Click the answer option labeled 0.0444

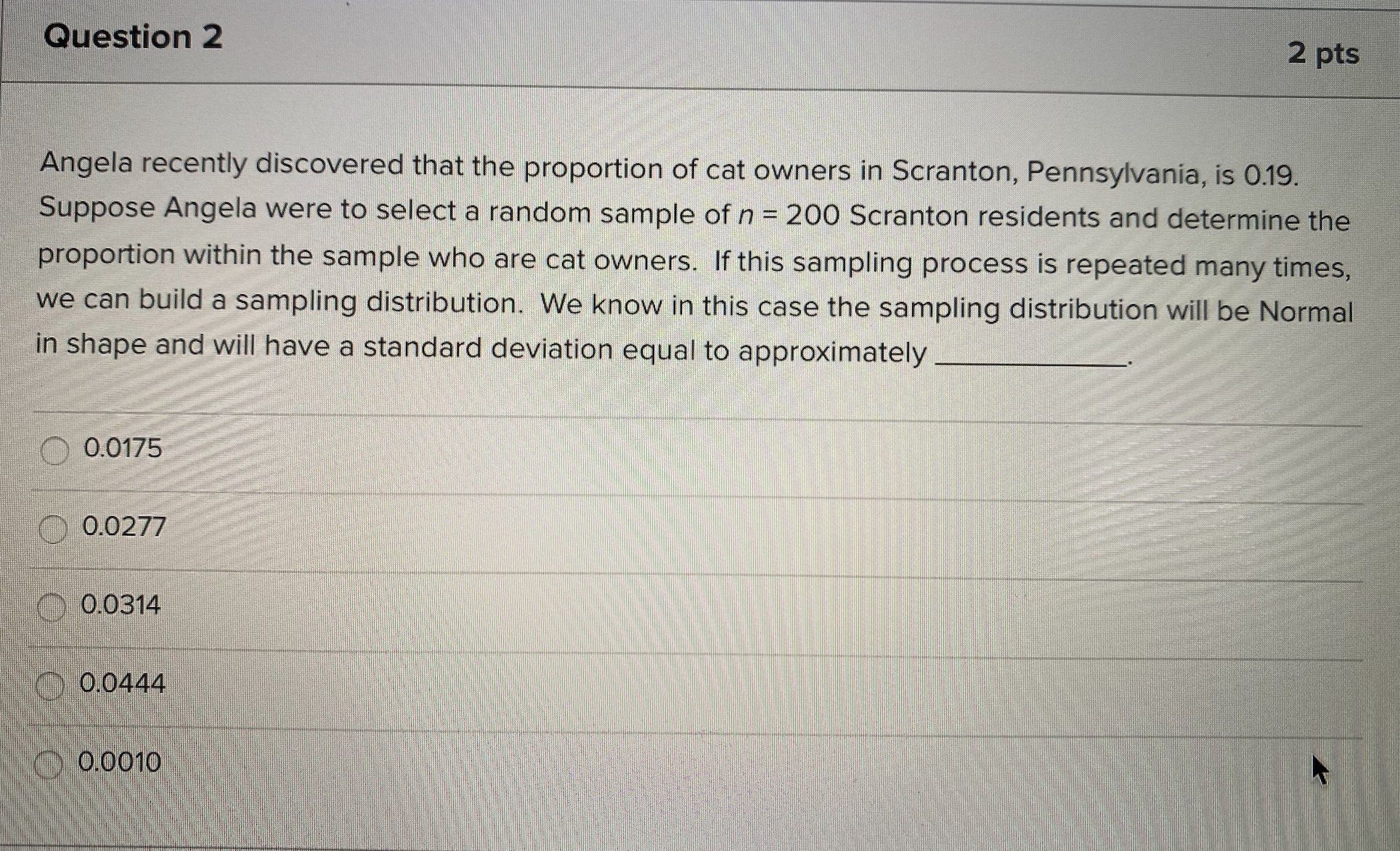123,683
